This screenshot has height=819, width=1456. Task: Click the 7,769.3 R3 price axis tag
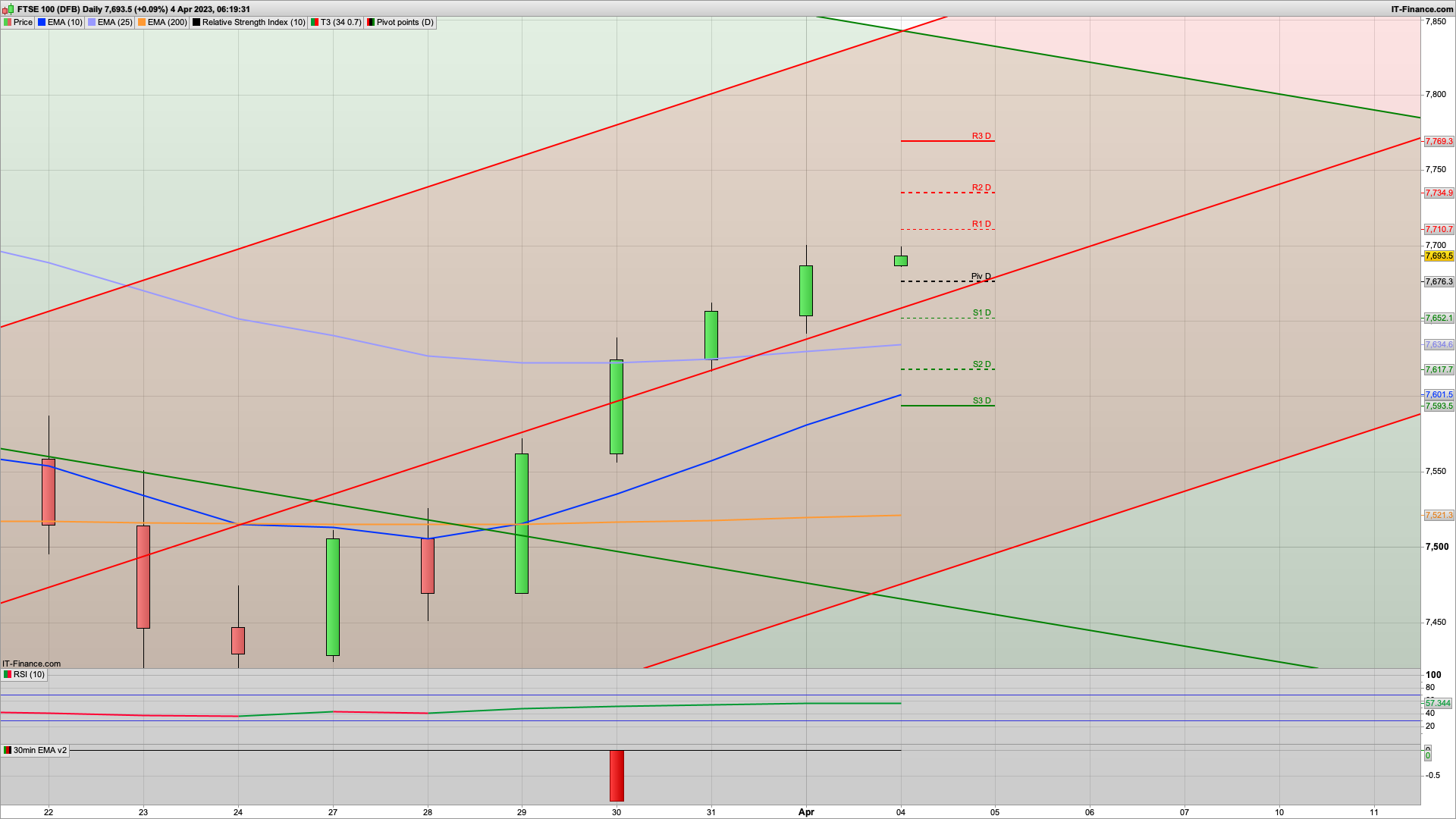coord(1439,142)
